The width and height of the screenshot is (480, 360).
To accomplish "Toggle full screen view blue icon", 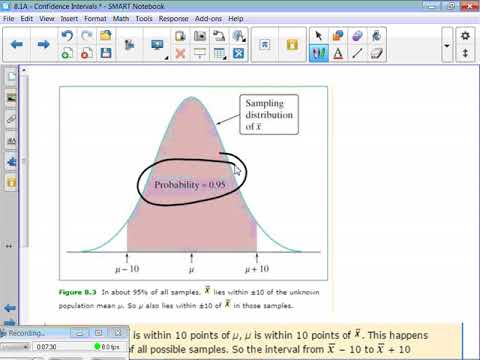I will [x=238, y=53].
